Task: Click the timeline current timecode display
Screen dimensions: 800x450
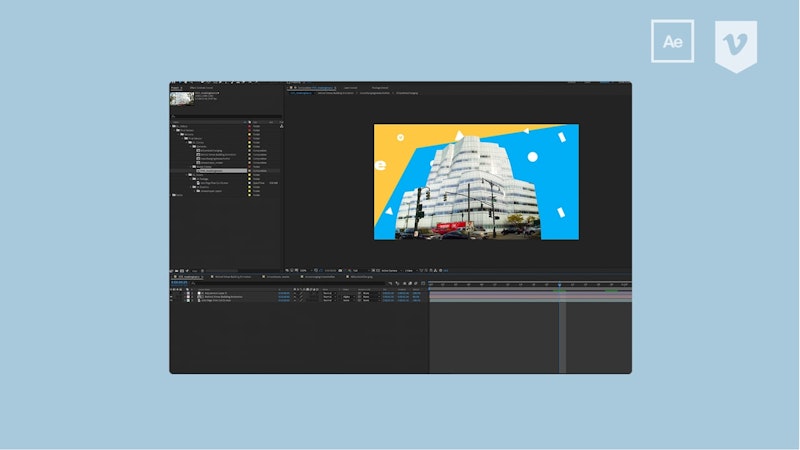Action: [x=182, y=283]
